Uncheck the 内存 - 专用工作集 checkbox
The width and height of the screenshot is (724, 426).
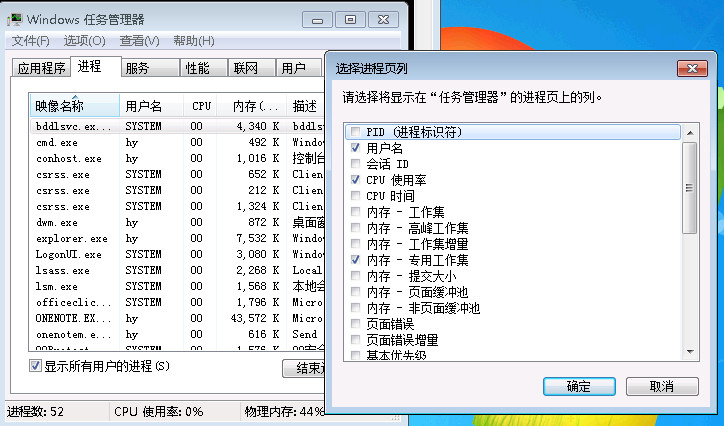(x=355, y=260)
